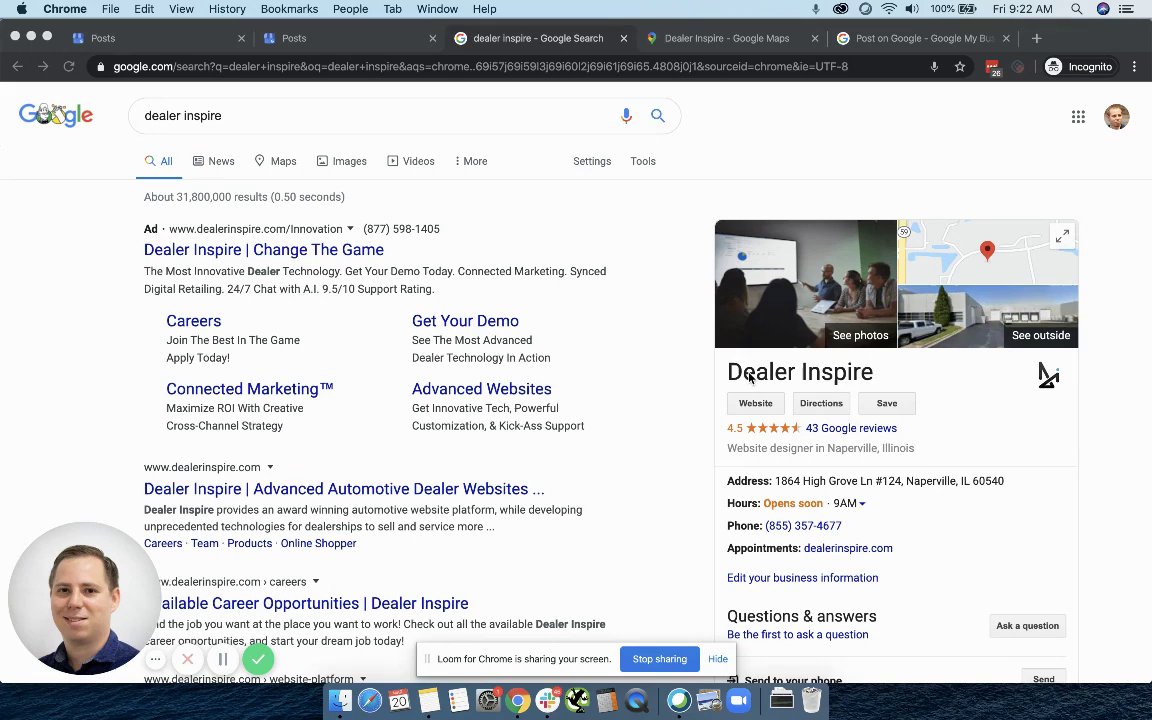Switch to the Maps search tab

pyautogui.click(x=276, y=161)
